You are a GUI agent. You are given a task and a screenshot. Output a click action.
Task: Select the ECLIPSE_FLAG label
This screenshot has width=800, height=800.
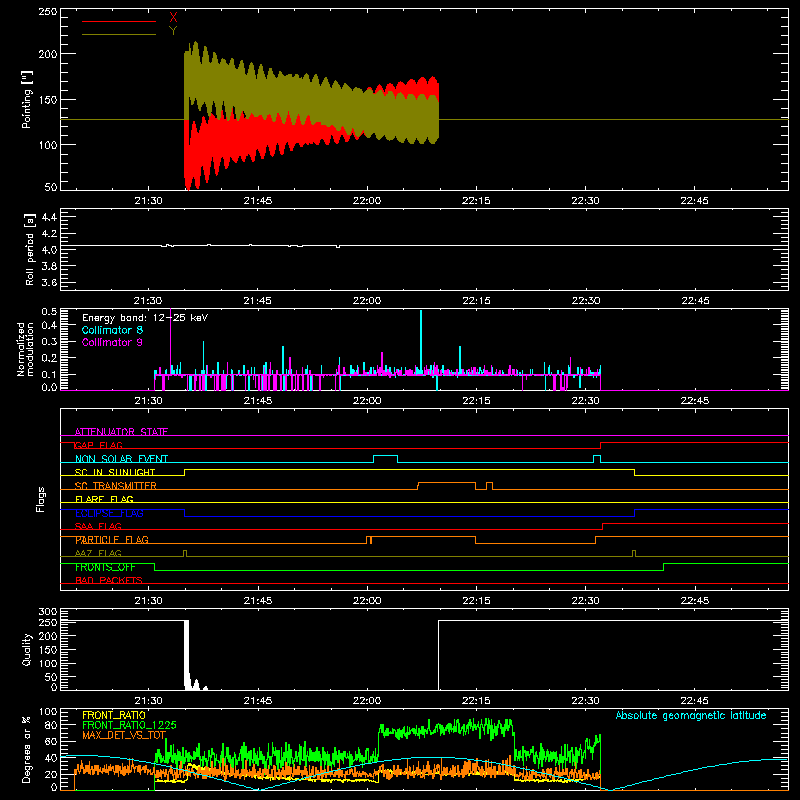109,513
